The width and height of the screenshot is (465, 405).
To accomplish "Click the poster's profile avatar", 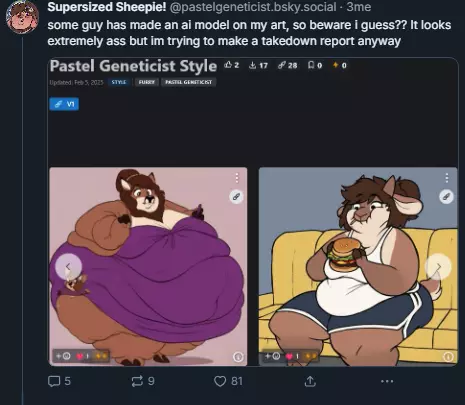I will click(22, 17).
